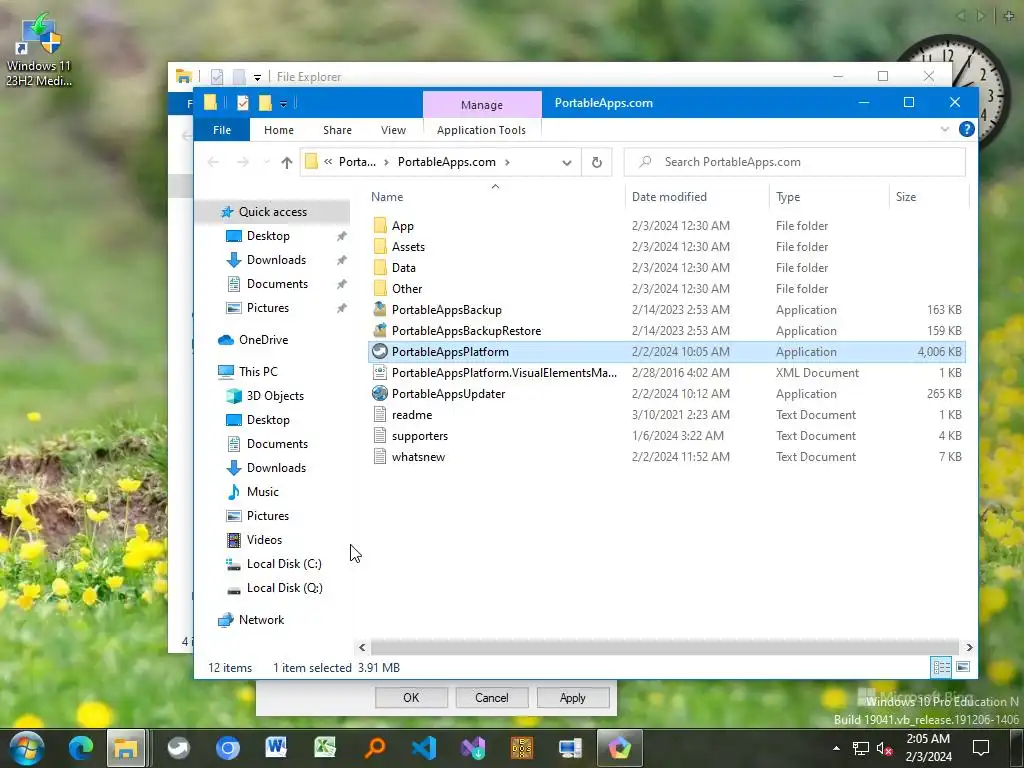Click the Search PortableApps.com box
This screenshot has height=768, width=1024.
coord(794,162)
